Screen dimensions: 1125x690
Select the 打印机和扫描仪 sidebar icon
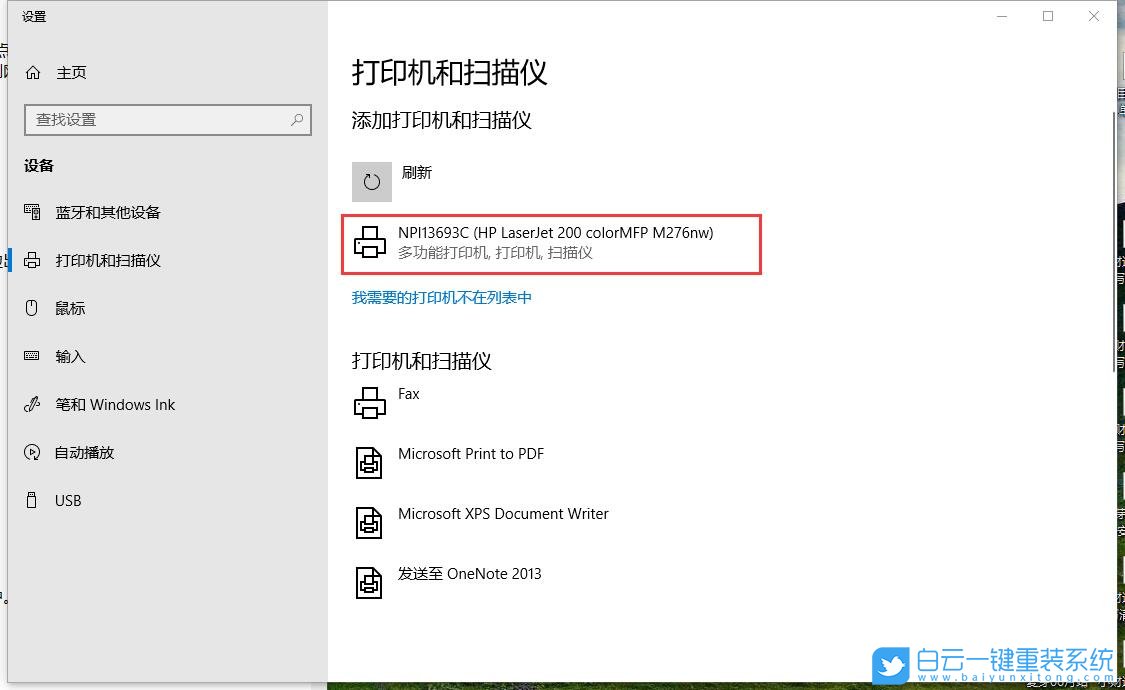(x=33, y=260)
